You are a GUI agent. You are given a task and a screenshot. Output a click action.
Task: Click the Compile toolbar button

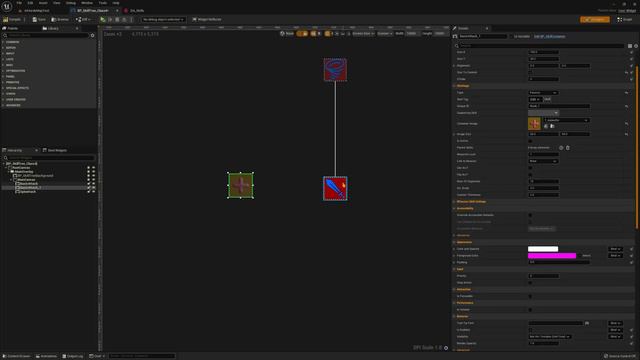(12, 19)
